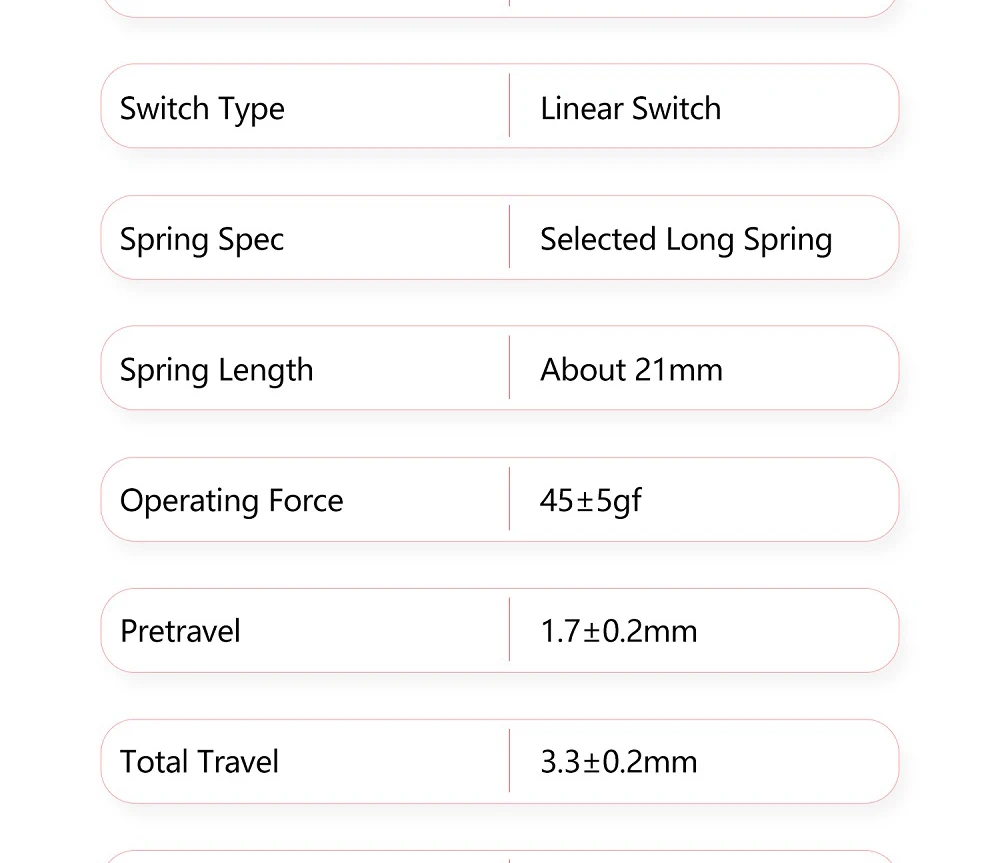
Task: Click the partially visible row below Total Travel
Action: pyautogui.click(x=500, y=856)
